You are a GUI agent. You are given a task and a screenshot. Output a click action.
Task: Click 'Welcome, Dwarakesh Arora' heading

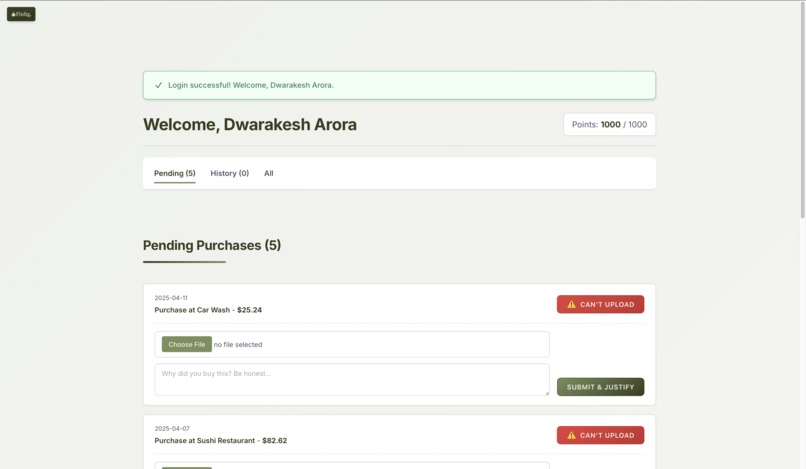(x=250, y=124)
